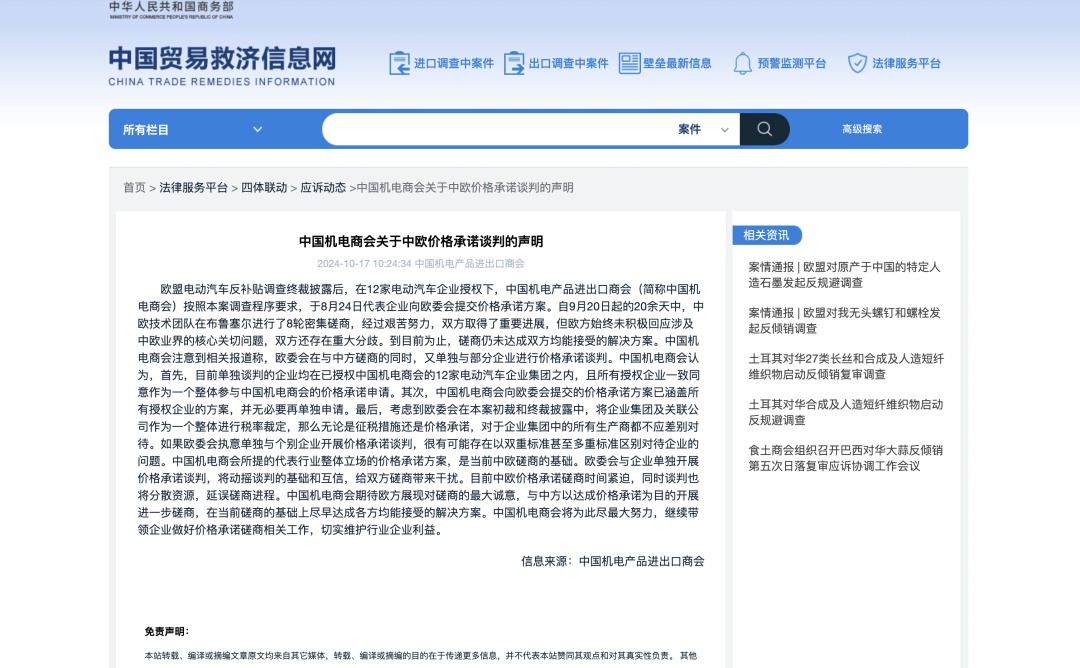
Task: Click the magnifier search button
Action: (x=765, y=129)
